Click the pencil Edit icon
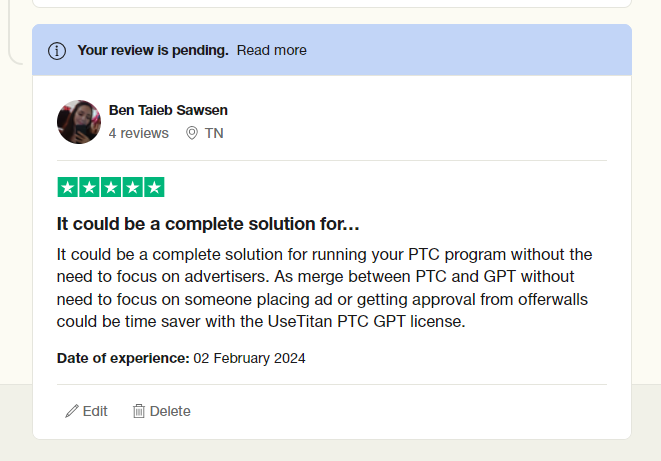Image resolution: width=661 pixels, height=461 pixels. pos(72,411)
